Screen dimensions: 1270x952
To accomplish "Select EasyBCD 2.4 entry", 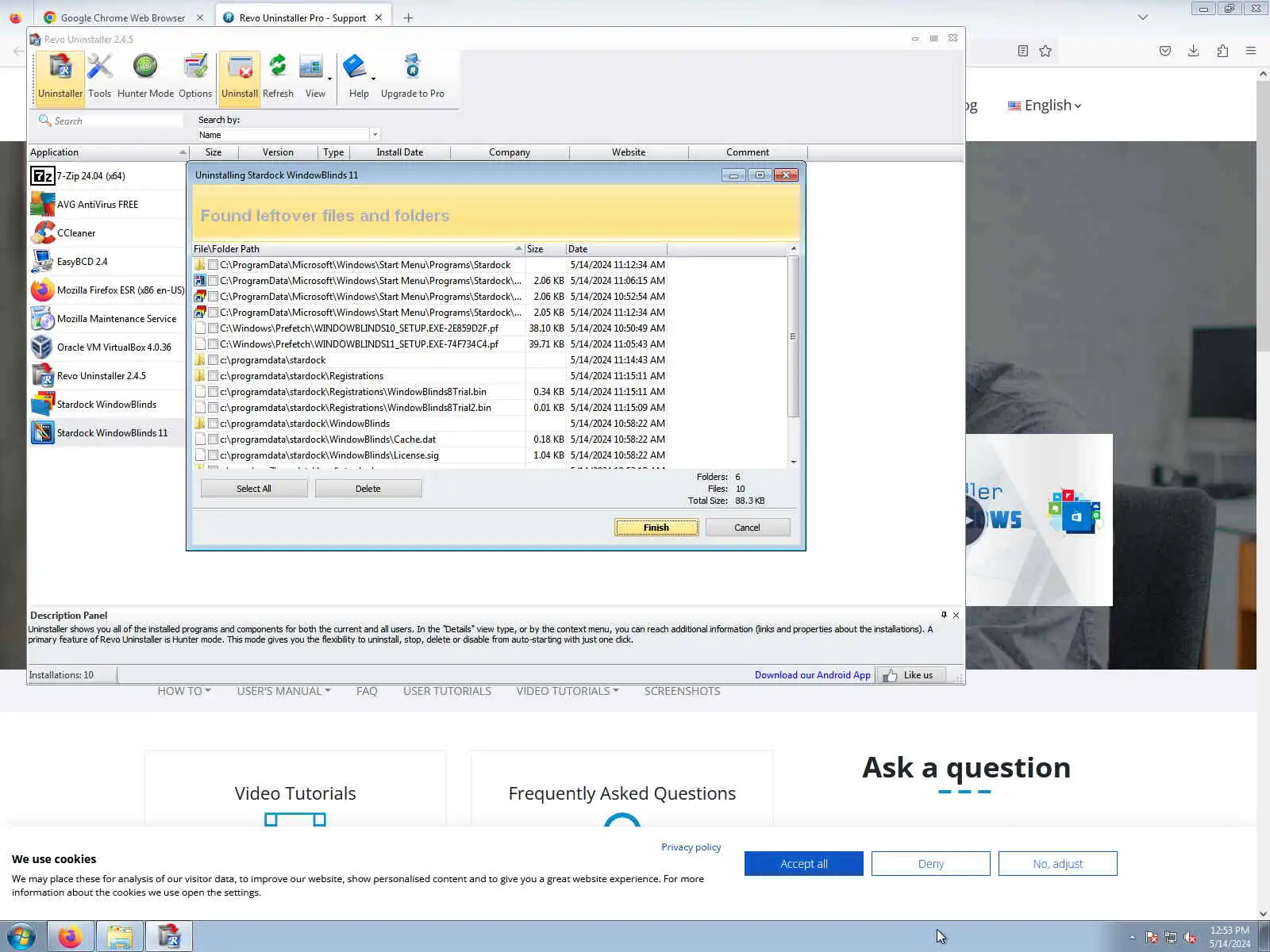I will point(106,262).
